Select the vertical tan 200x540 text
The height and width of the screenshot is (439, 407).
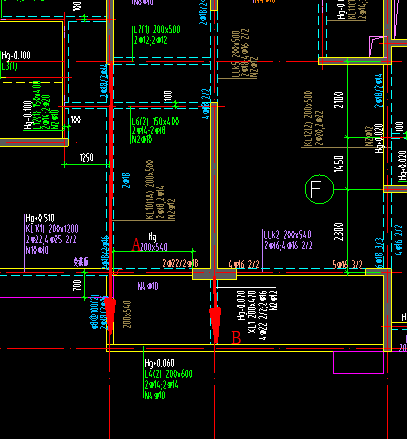click(x=127, y=314)
